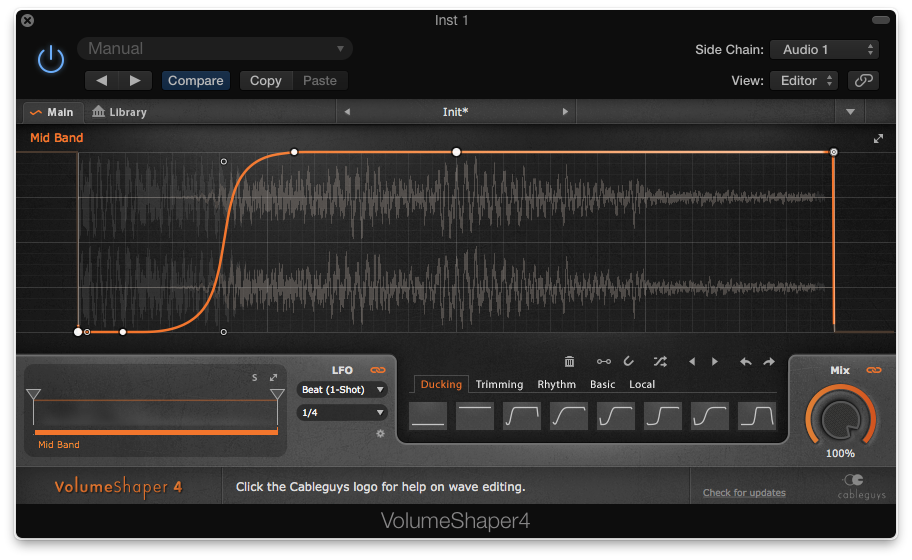Open the Basic wave tab
This screenshot has width=912, height=560.
pos(602,384)
